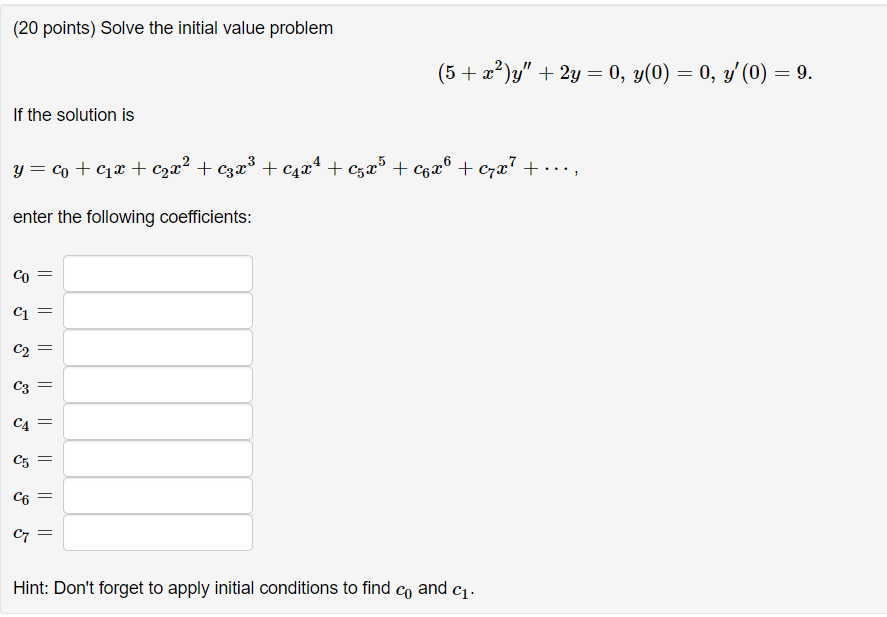
Task: Select the c3 answer box
Action: pos(157,384)
